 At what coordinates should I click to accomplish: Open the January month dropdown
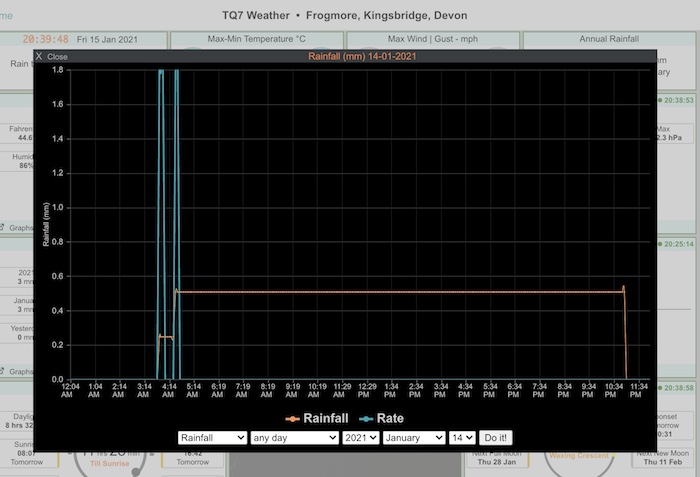tap(414, 438)
